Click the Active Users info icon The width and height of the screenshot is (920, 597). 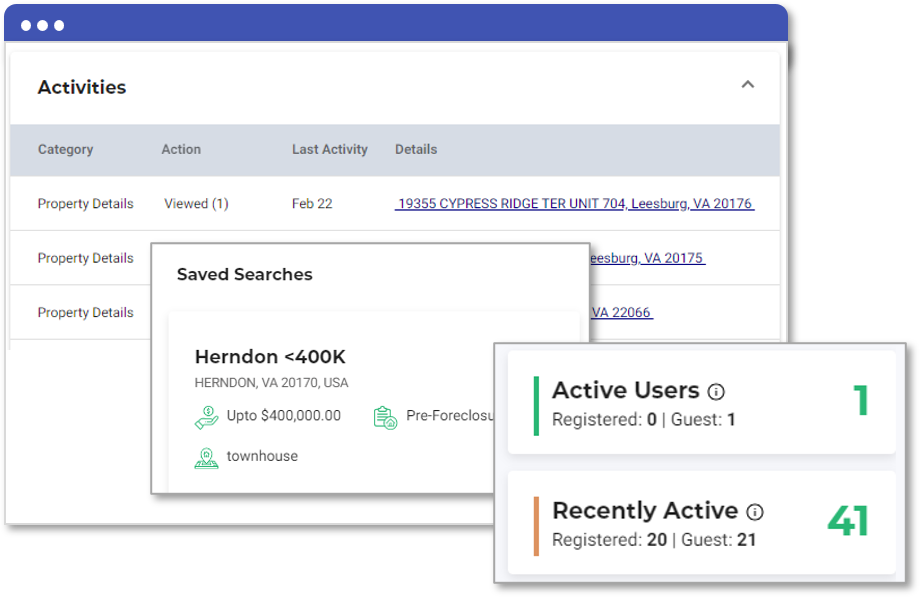716,392
